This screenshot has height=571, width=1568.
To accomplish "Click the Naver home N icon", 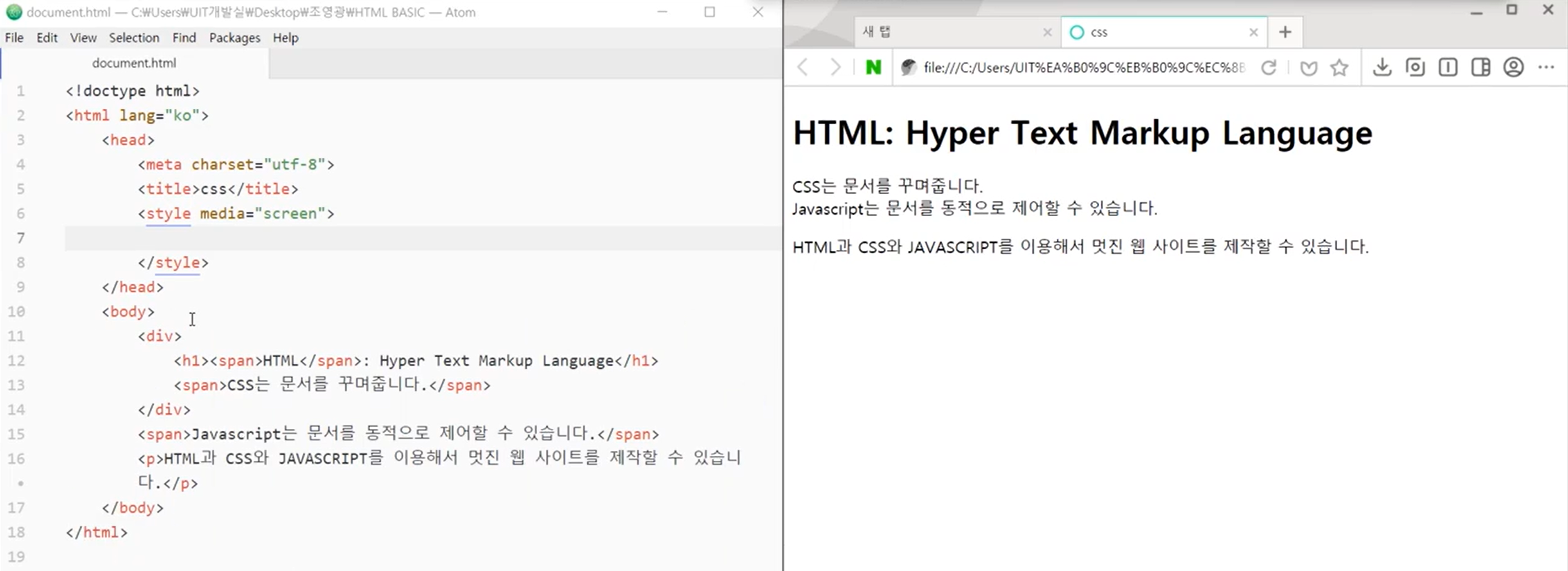I will (873, 67).
